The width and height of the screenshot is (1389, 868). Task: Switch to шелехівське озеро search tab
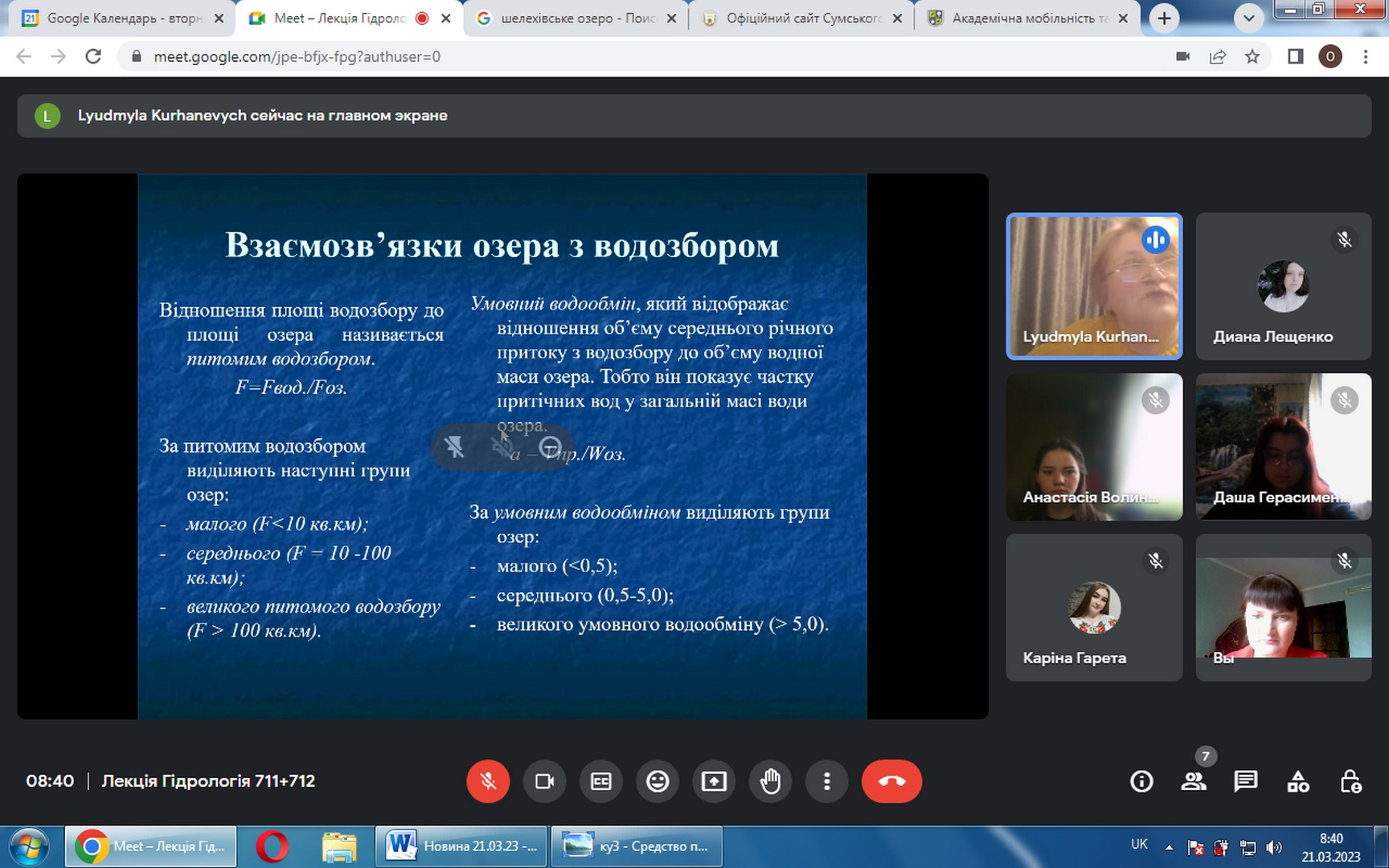click(x=575, y=18)
